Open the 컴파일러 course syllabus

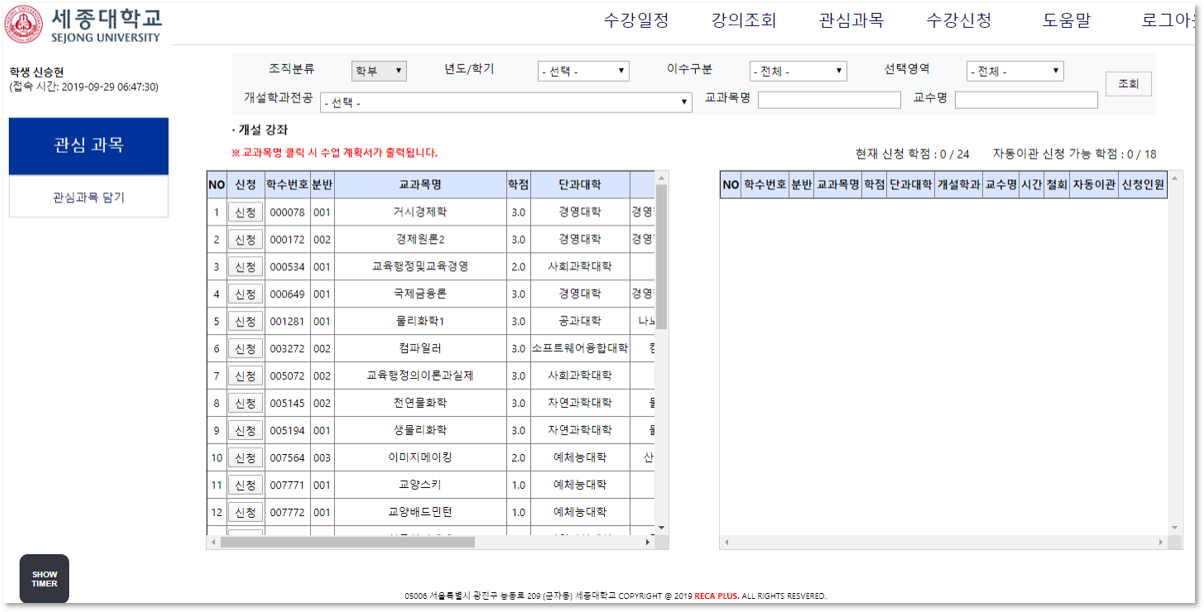(x=420, y=349)
